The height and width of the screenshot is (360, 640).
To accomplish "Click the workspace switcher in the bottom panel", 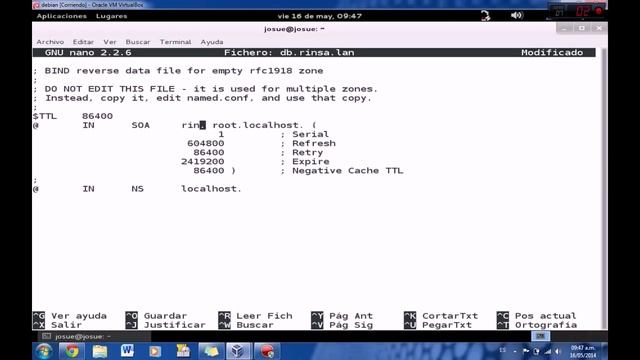I will point(540,336).
